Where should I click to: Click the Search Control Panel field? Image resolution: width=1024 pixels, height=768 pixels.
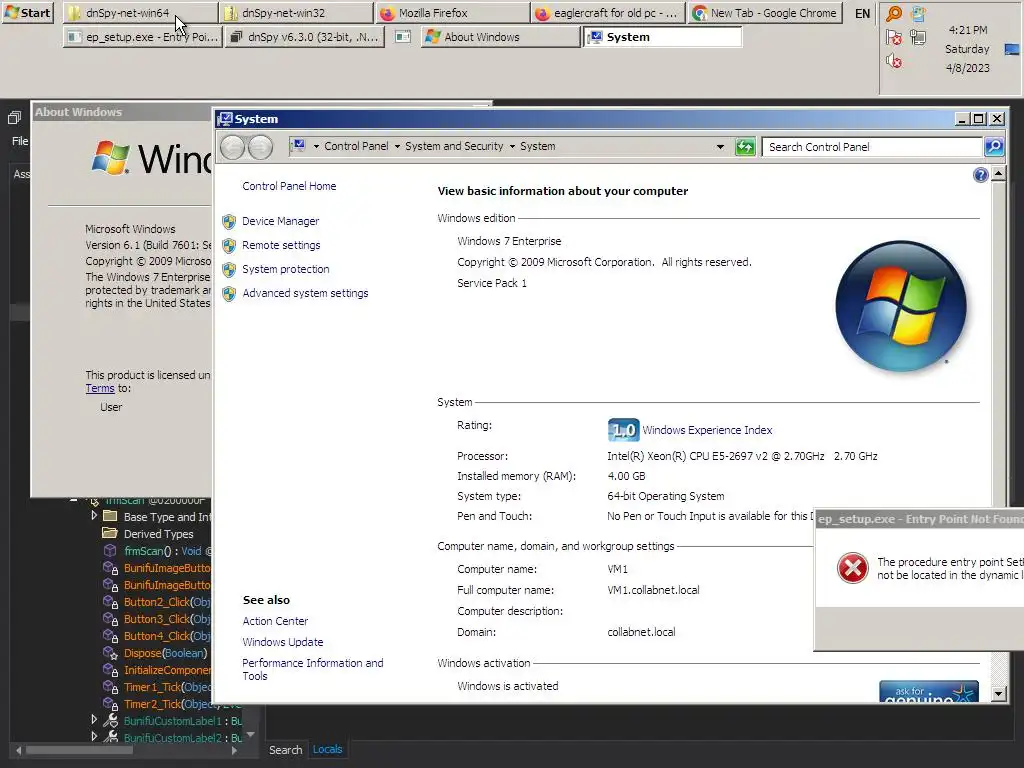(873, 147)
